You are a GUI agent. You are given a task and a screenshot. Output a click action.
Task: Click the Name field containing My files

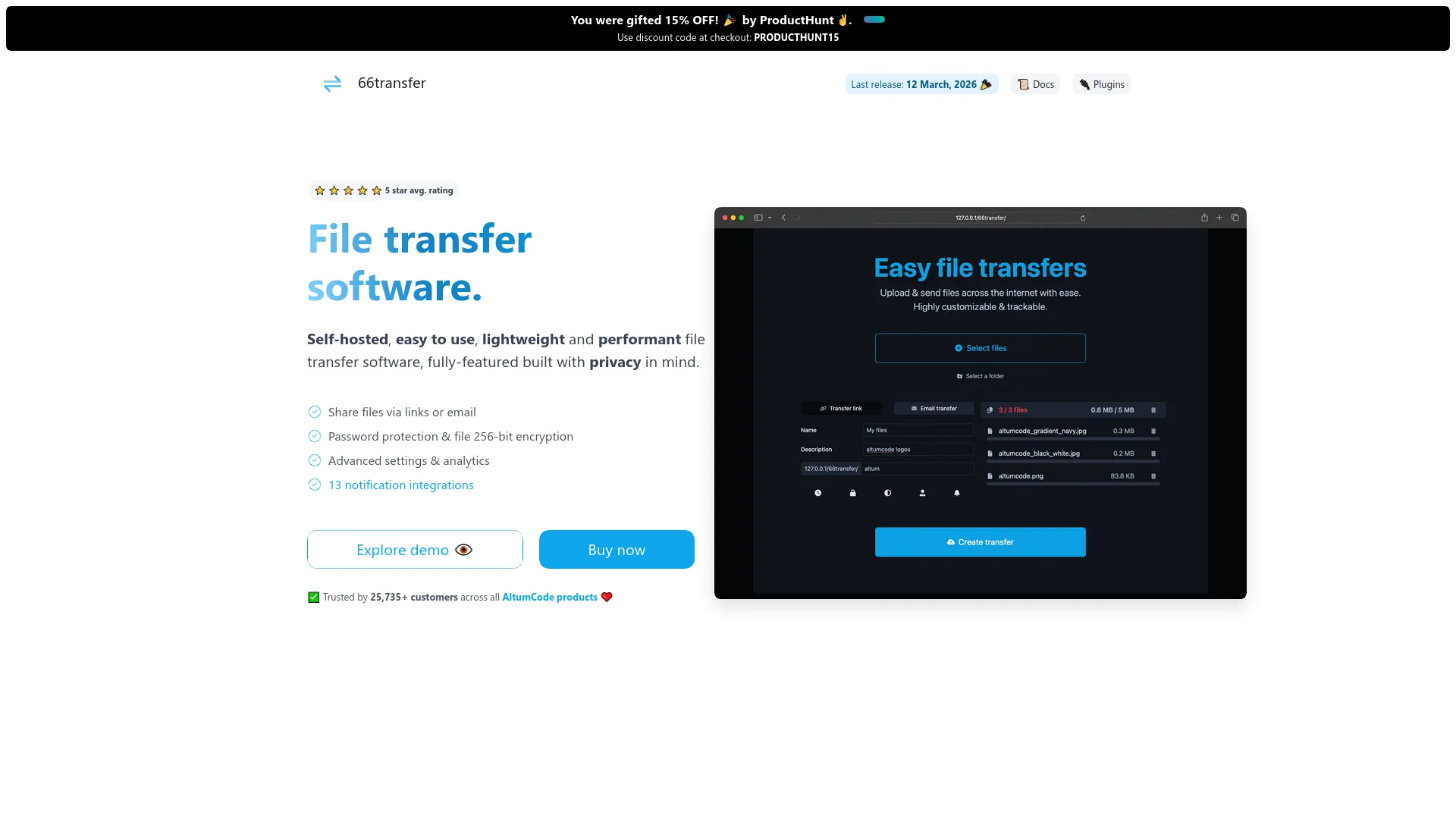(918, 430)
